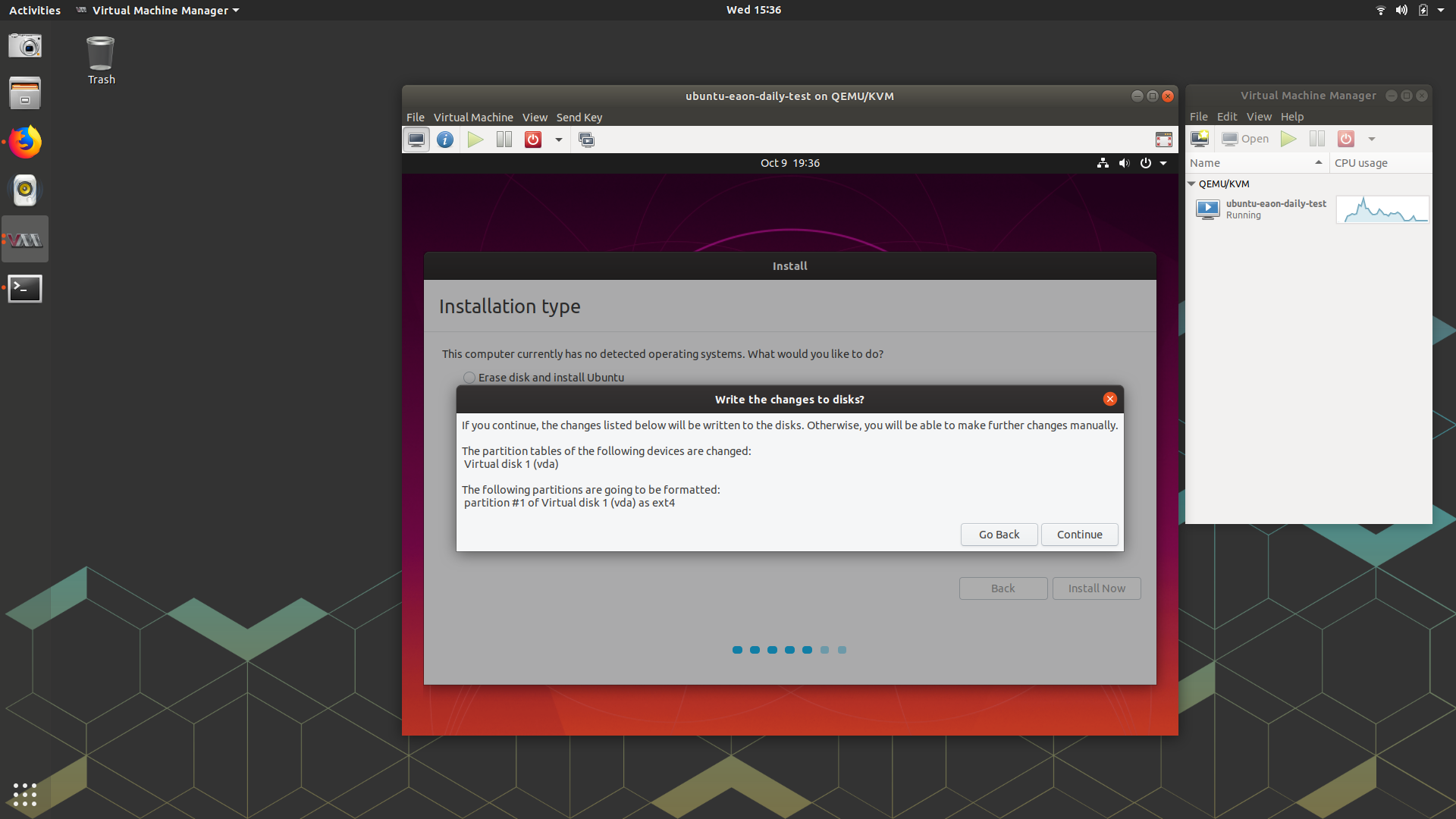This screenshot has width=1456, height=819.
Task: Click guest clock Oct 9 19:36
Action: [789, 163]
